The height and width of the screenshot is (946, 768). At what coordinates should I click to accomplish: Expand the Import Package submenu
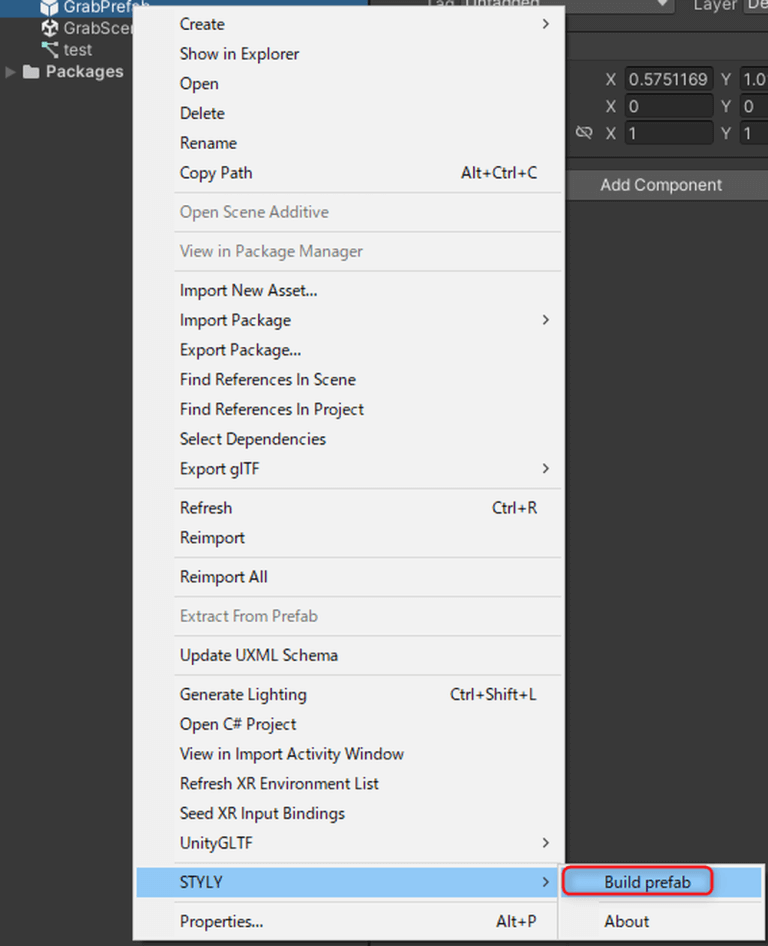coord(546,320)
